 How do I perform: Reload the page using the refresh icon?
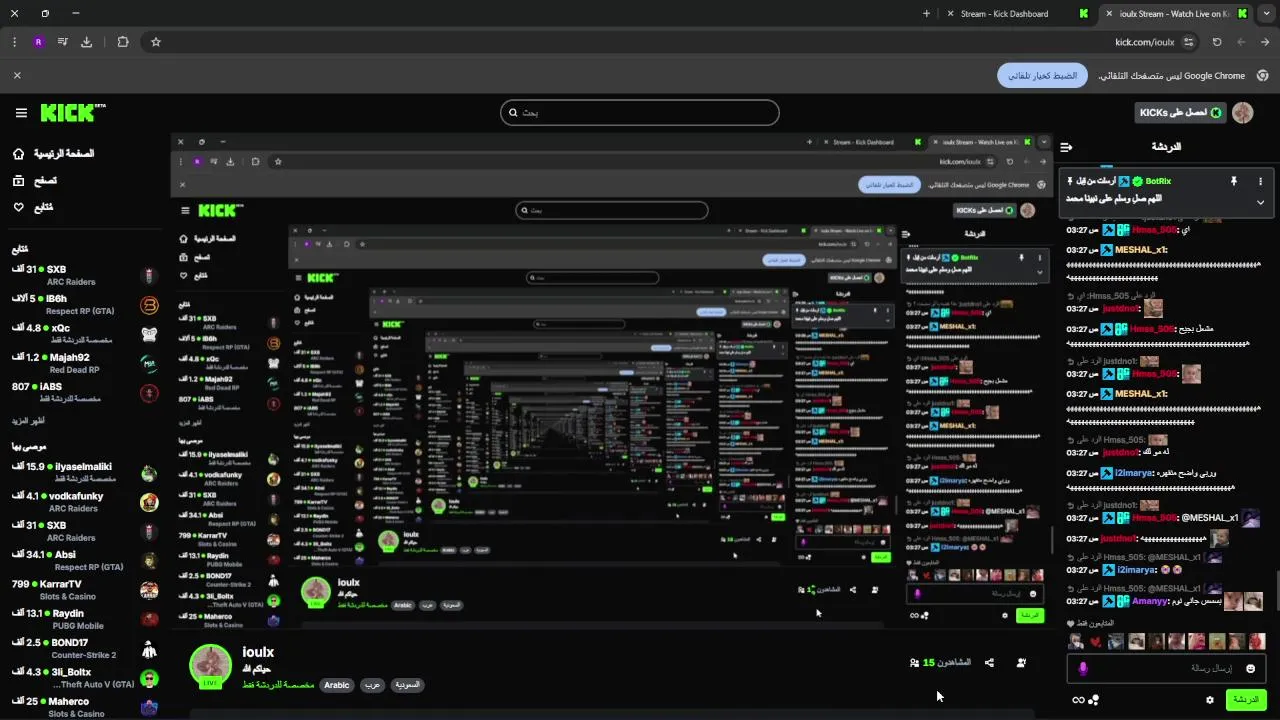(1217, 42)
